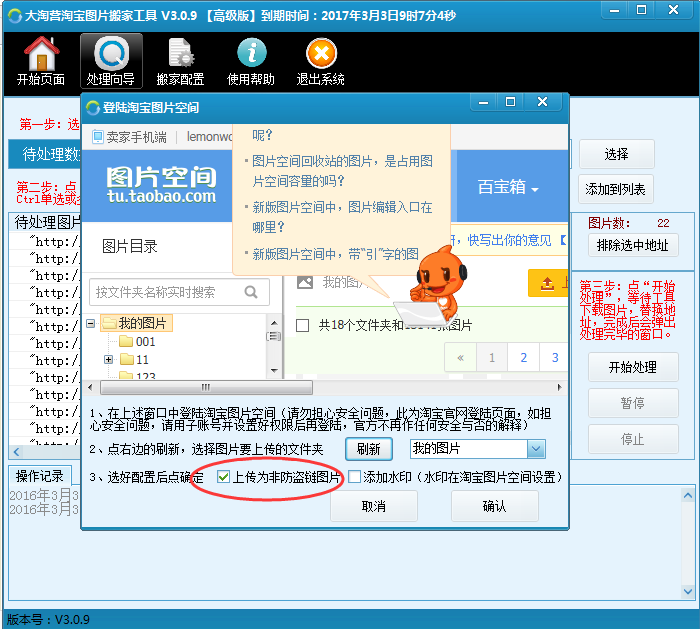The image size is (700, 629).
Task: Click the 开始处理 button
Action: pos(633,367)
